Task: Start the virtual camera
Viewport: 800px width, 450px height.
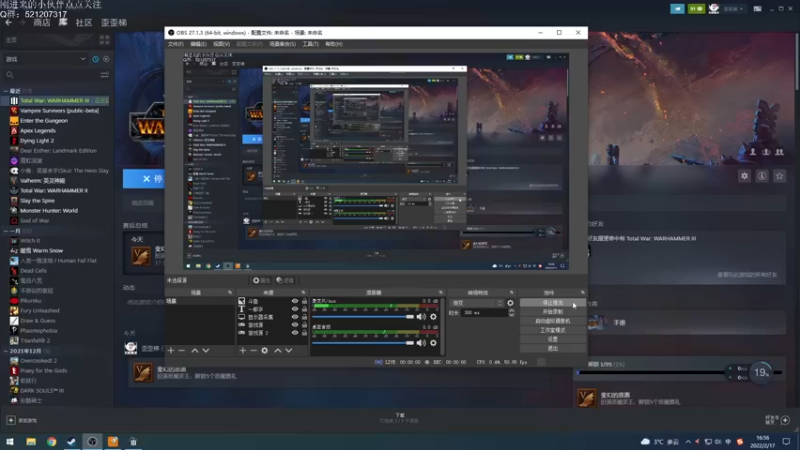Action: [553, 321]
